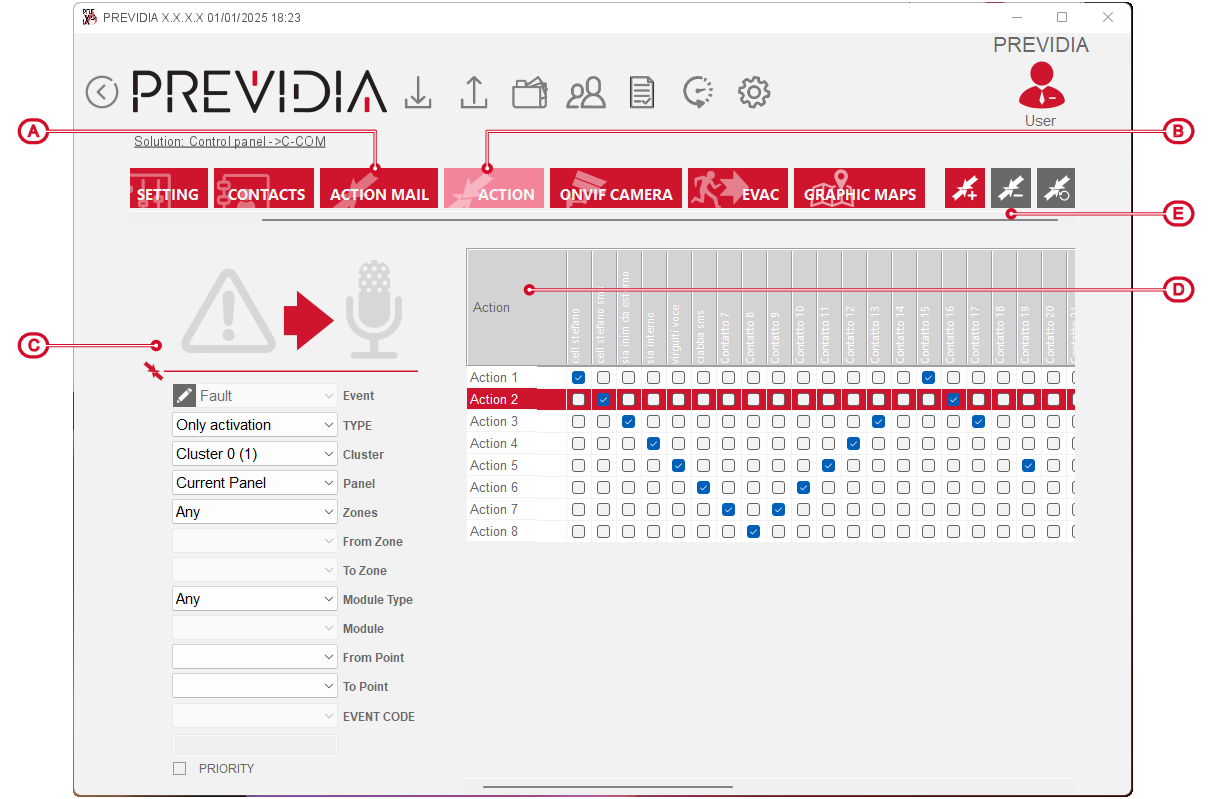Click the Solution: Control panel->C-COM link
Image resolution: width=1219 pixels, height=799 pixels.
point(230,142)
